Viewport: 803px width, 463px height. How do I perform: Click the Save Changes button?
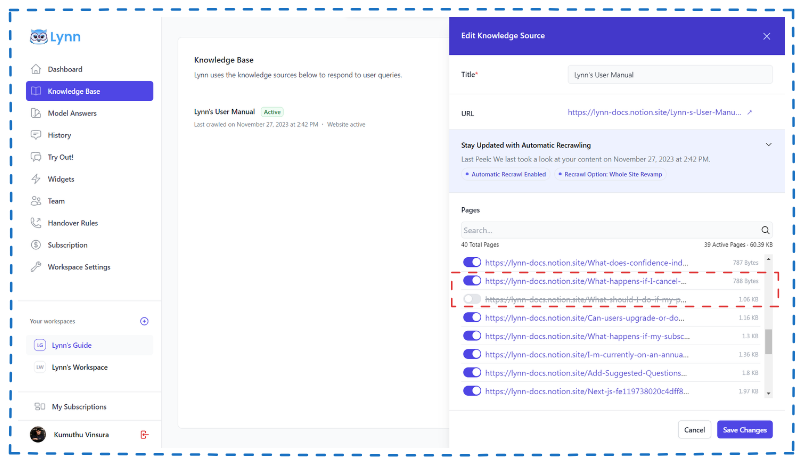tap(744, 430)
